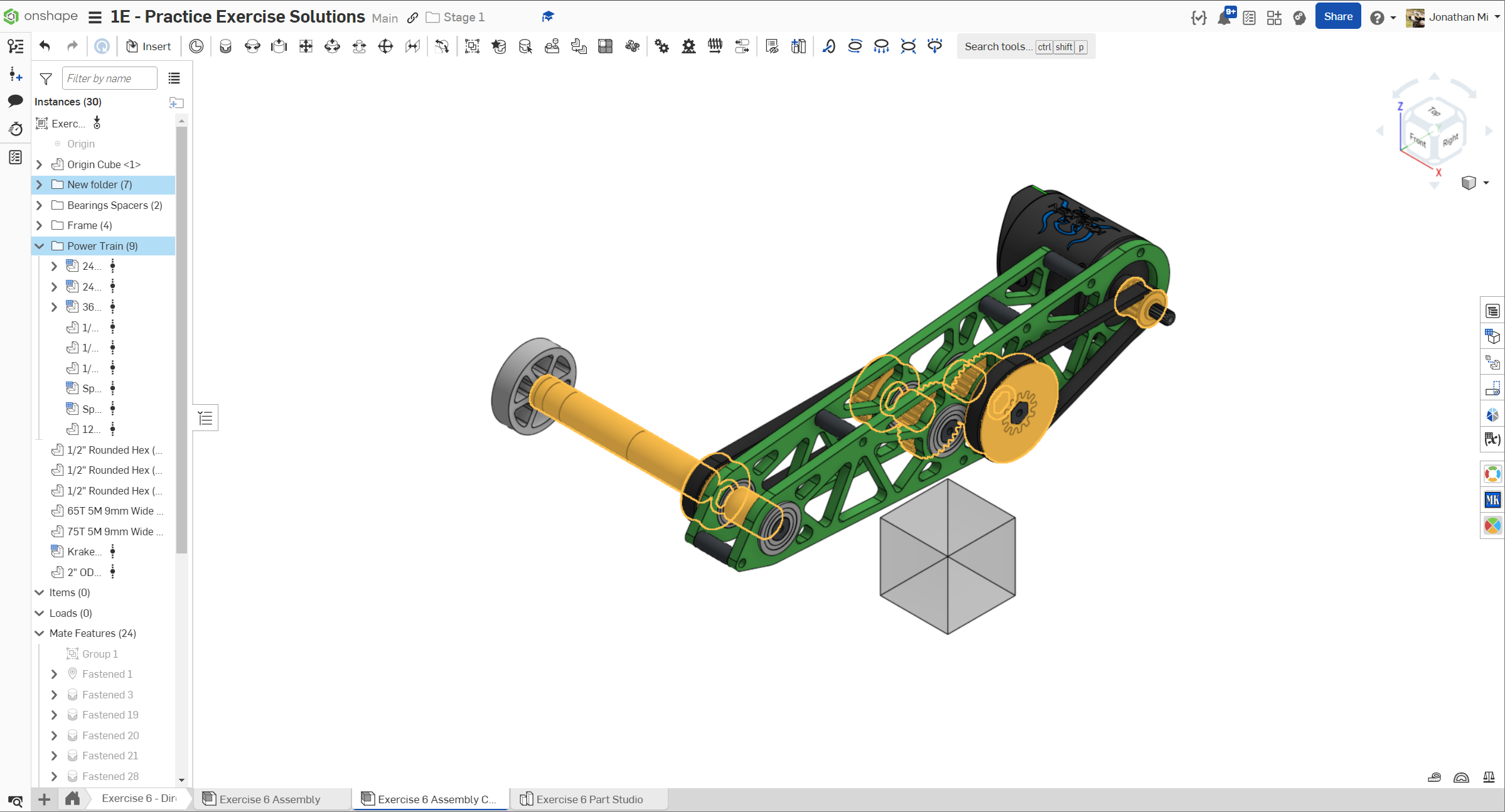Choose the Gear relation tool
Viewport: 1505px width, 812px height.
[x=661, y=46]
